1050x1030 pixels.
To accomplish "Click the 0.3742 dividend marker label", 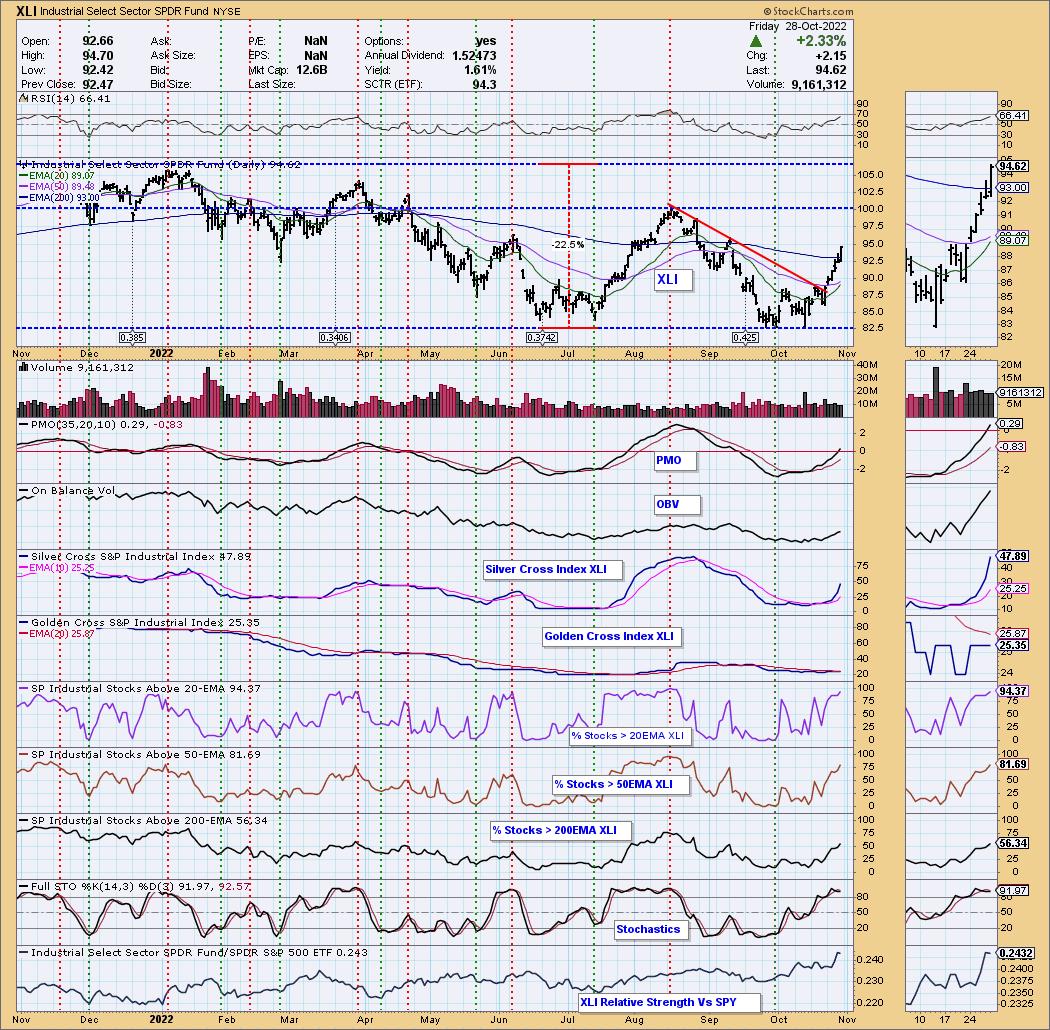I will pyautogui.click(x=542, y=337).
